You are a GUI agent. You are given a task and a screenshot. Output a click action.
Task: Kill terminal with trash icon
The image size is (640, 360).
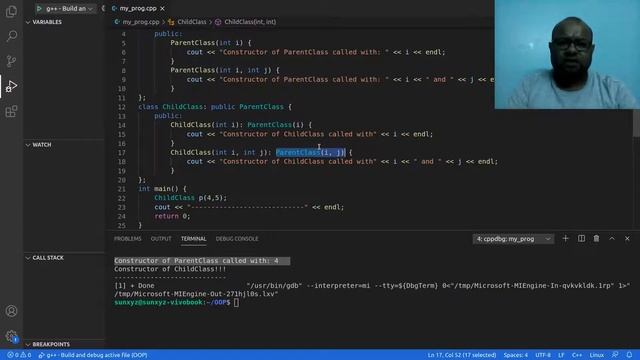[x=596, y=238]
